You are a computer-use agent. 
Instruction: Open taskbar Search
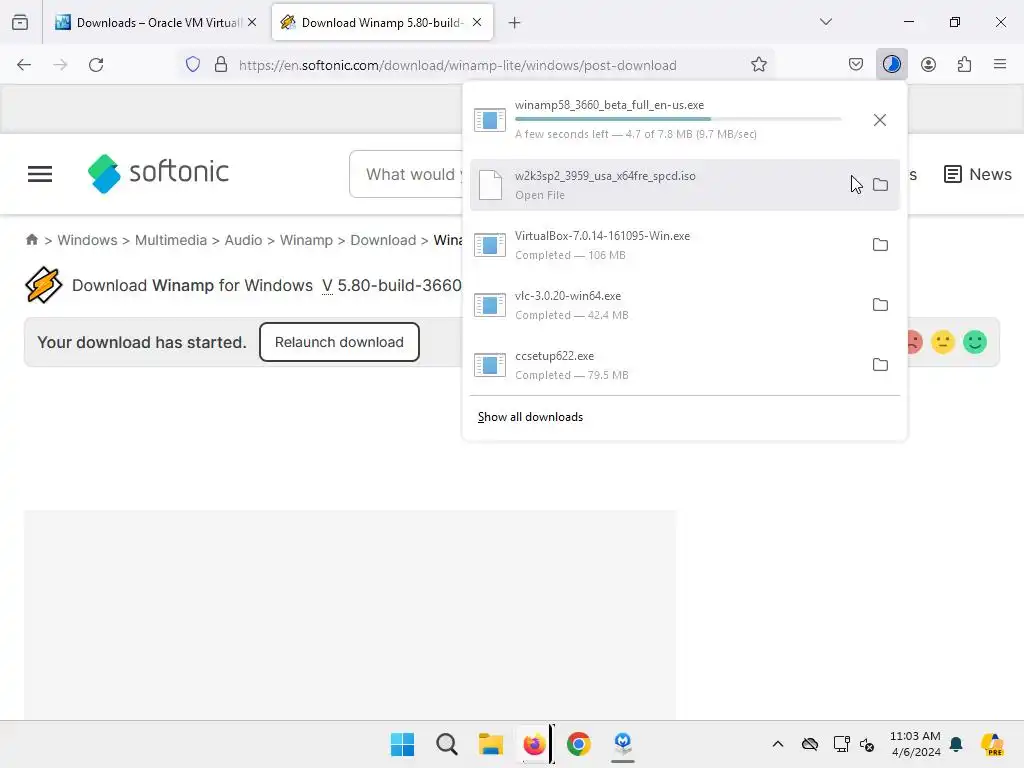447,744
